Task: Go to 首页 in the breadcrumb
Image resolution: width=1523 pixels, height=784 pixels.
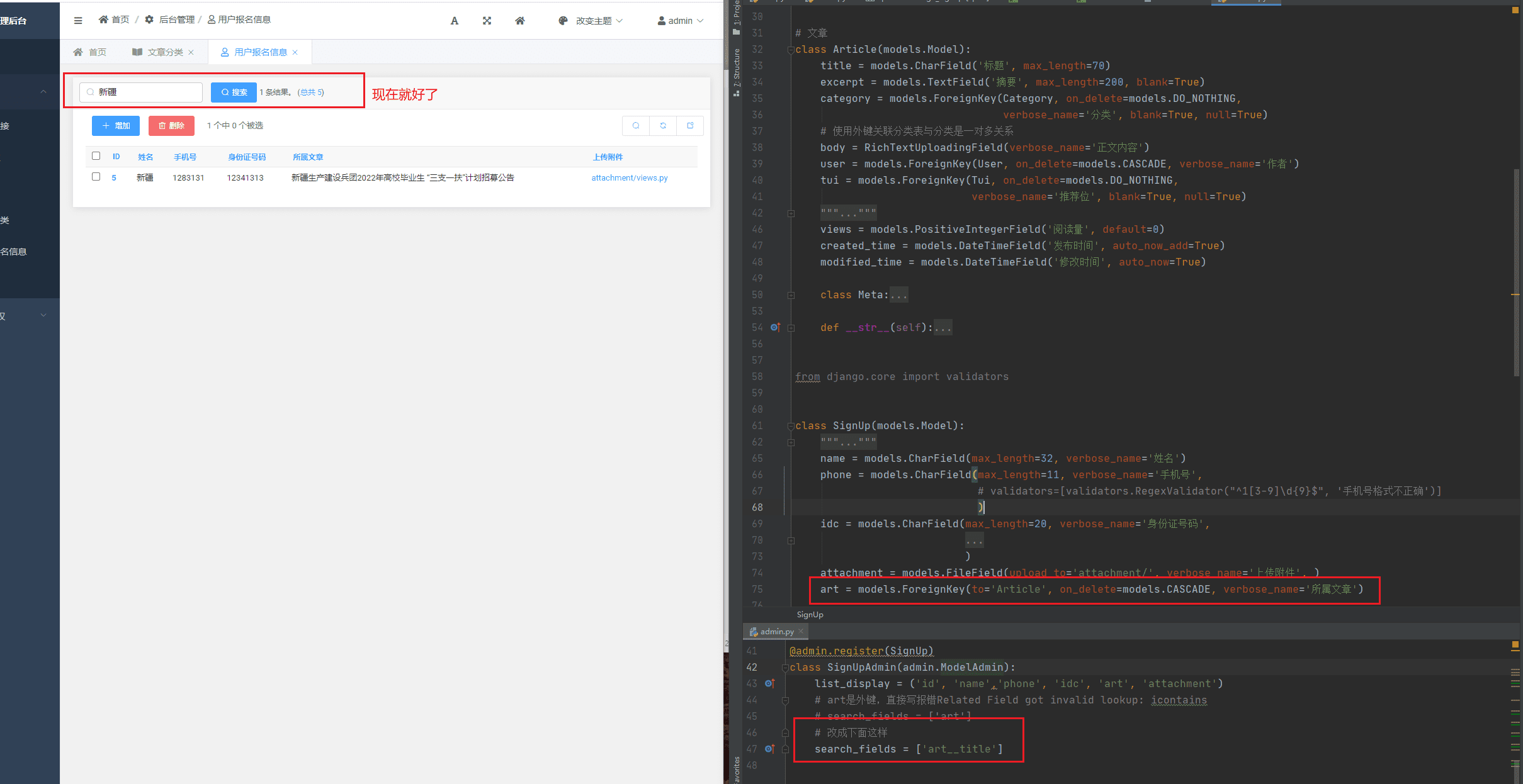Action: [x=114, y=20]
